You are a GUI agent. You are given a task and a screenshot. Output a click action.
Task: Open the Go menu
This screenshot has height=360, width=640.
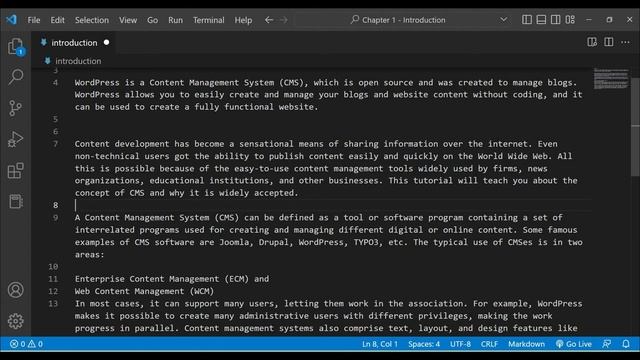[153, 20]
